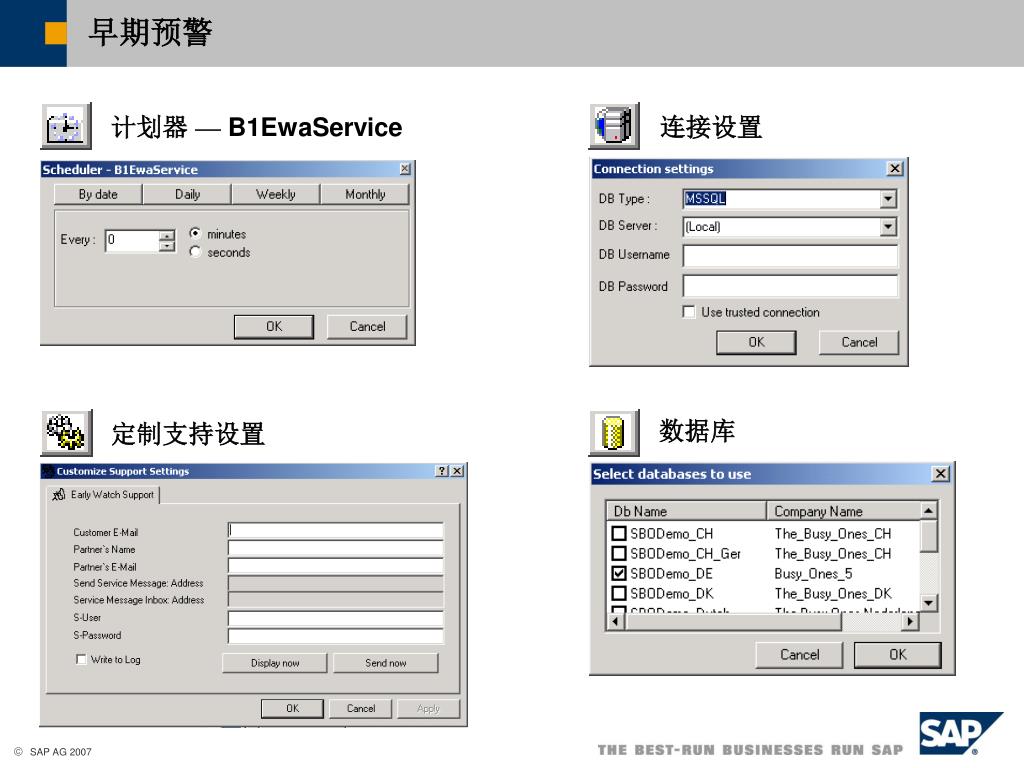Viewport: 1024px width, 768px height.
Task: Click the Scheduler clock icon
Action: 66,126
